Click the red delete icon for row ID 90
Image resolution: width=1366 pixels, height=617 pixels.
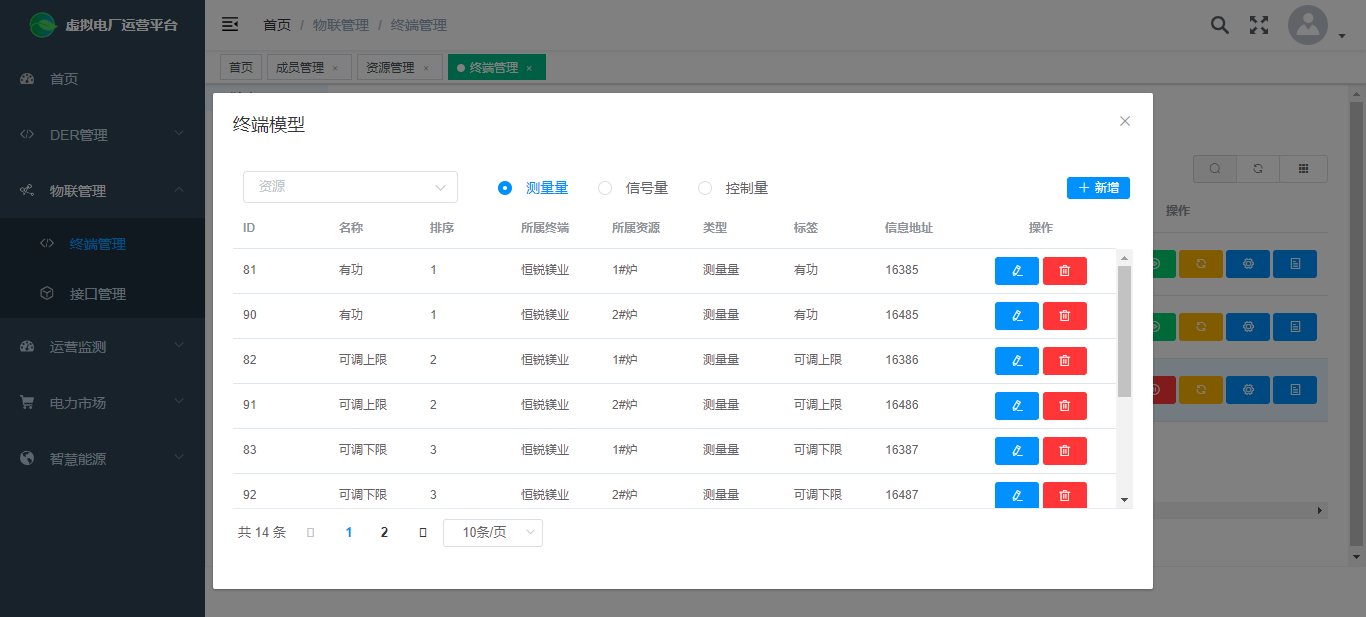[1064, 316]
